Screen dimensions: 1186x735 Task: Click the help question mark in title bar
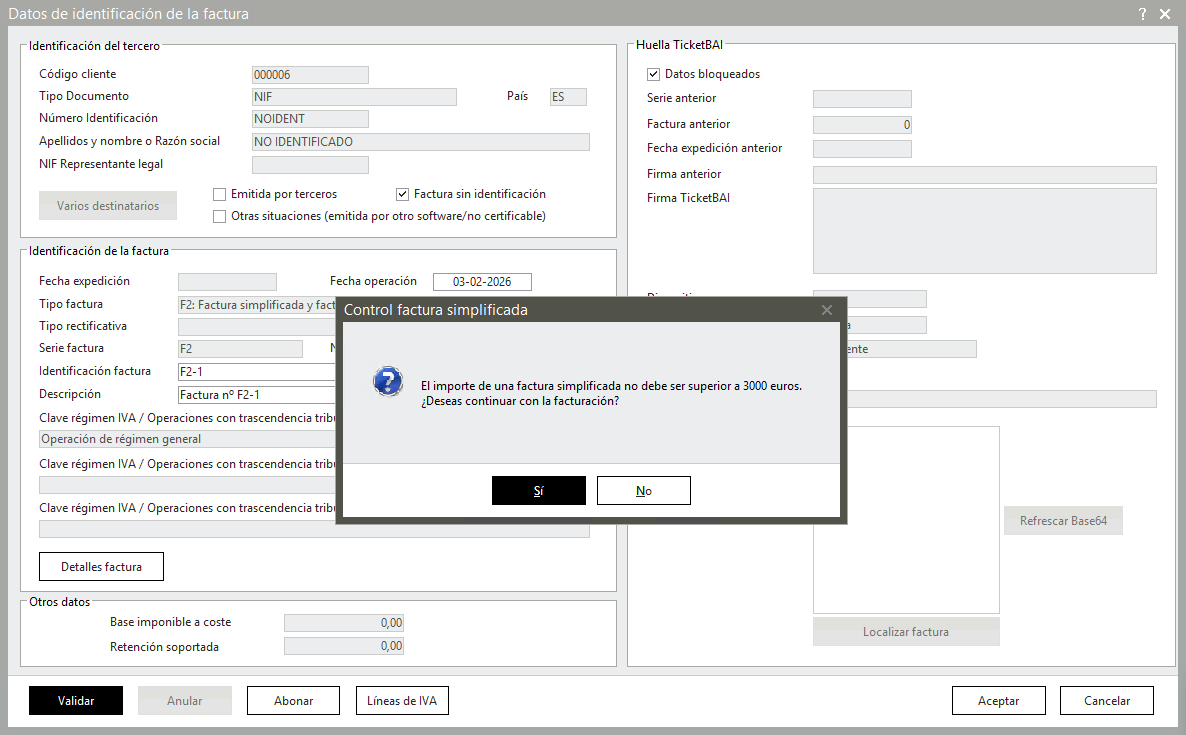(1142, 14)
